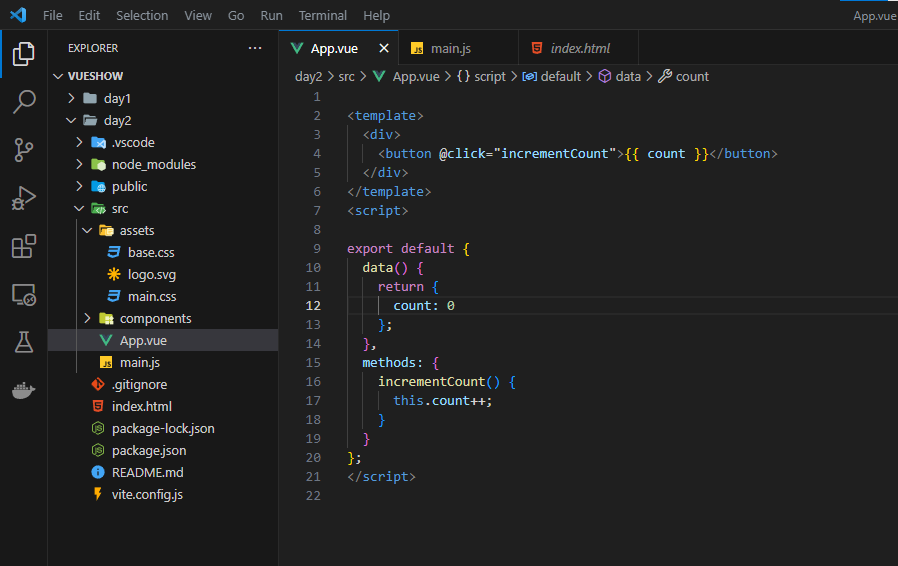Click "incrementCount()" method on line 16

click(x=439, y=382)
